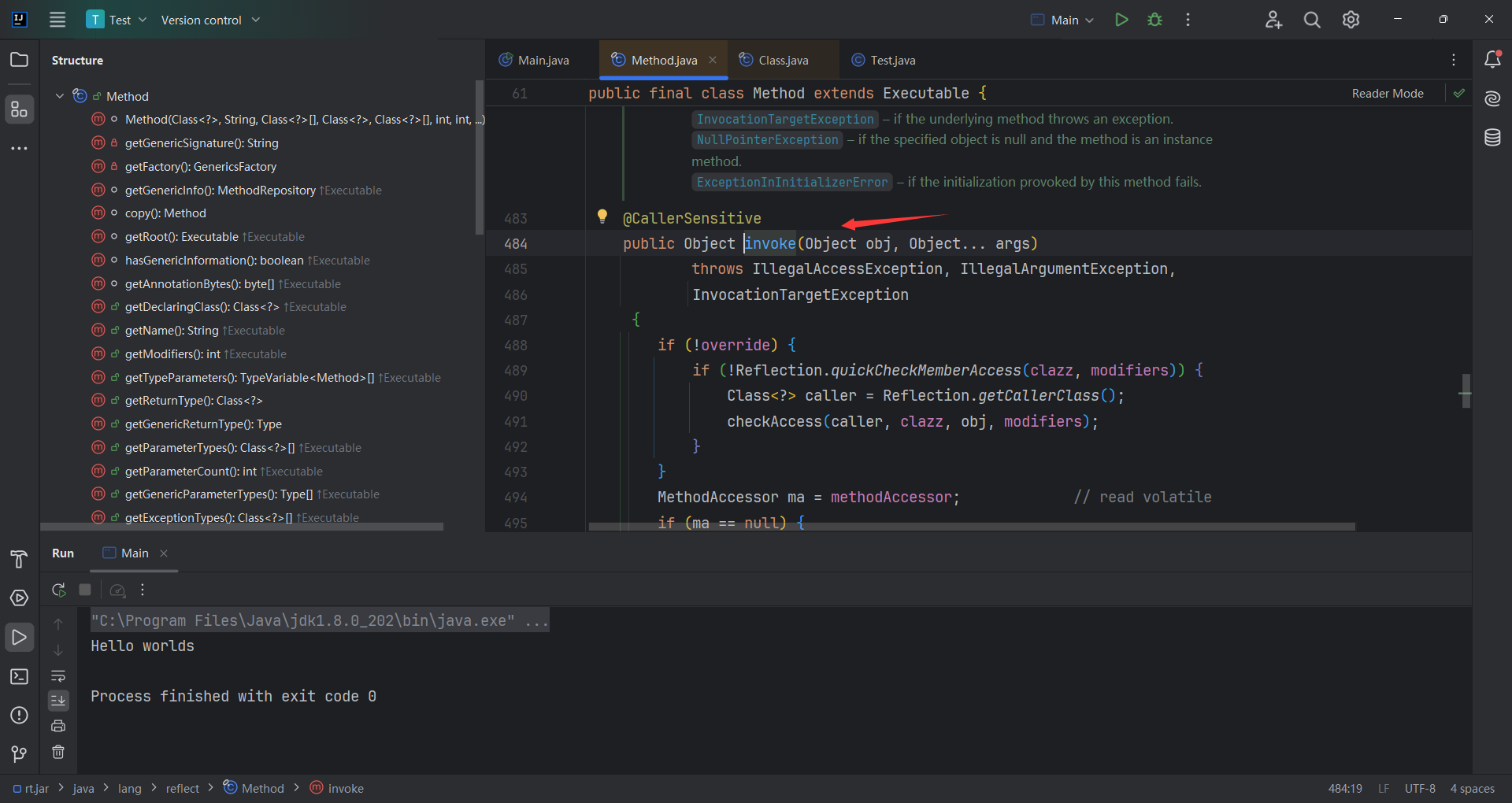Open AI Assistant spiral icon
This screenshot has height=803, width=1512.
click(1492, 98)
